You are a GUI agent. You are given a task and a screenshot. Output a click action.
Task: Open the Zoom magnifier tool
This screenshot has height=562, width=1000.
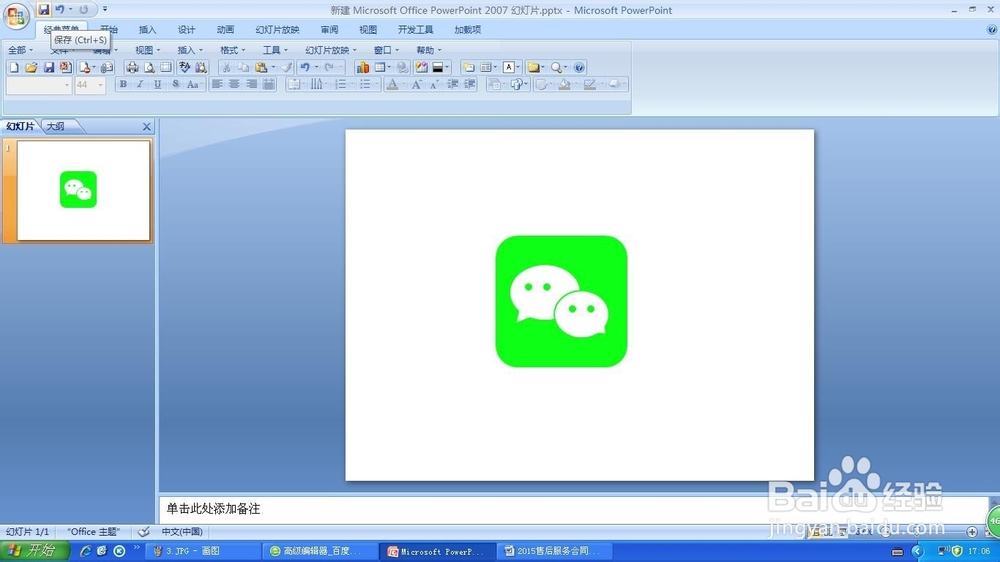556,67
